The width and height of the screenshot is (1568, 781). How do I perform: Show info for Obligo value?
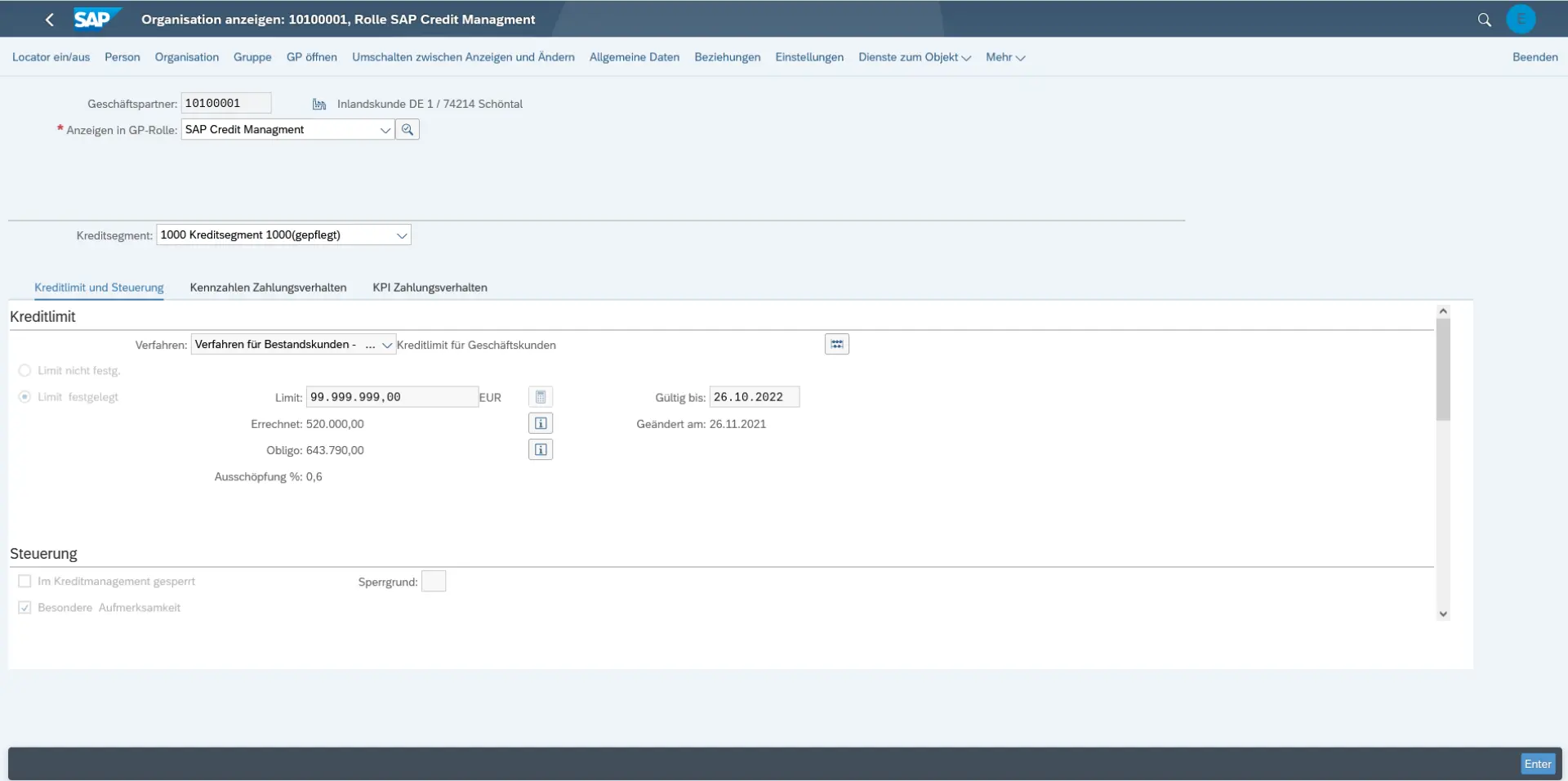tap(541, 450)
